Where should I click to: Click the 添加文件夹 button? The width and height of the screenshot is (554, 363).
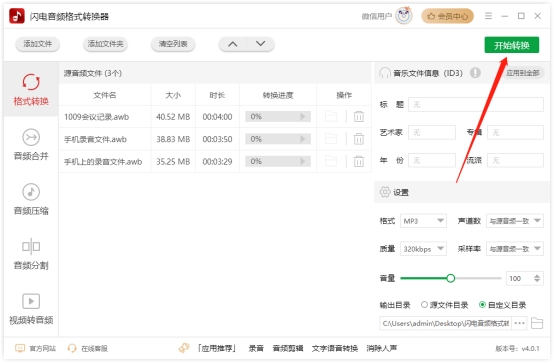105,44
